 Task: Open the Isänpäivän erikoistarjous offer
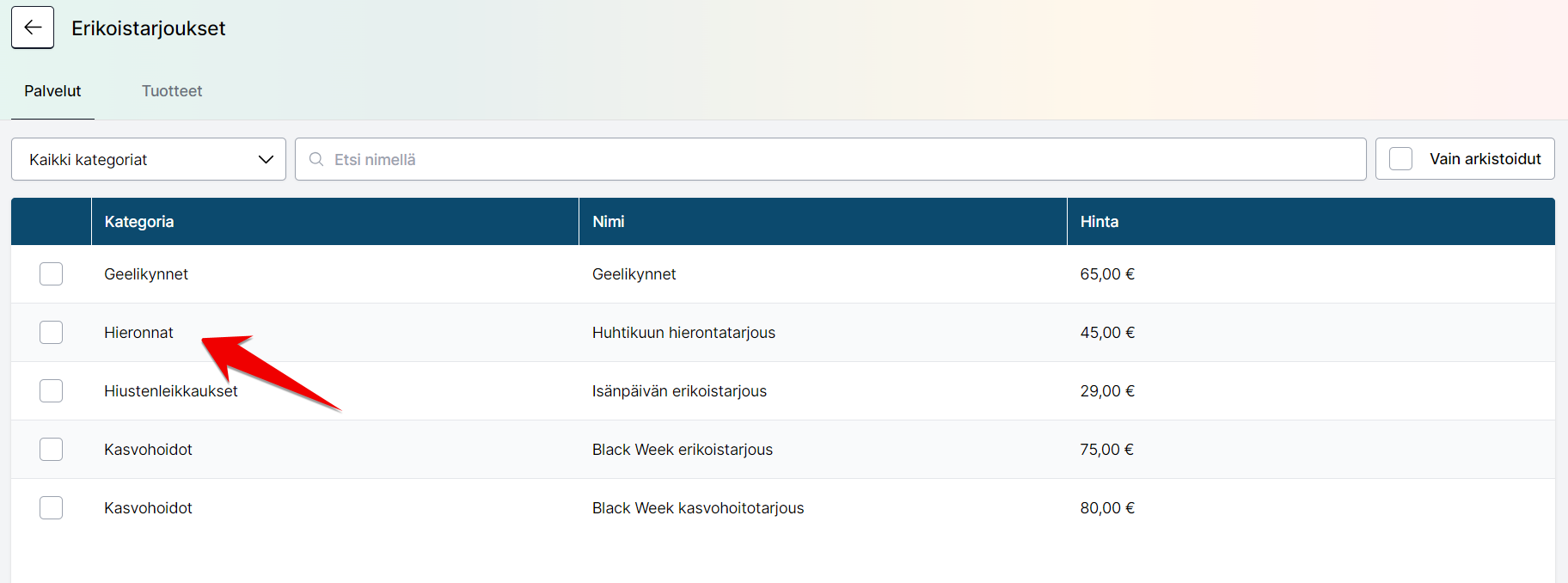pos(679,391)
